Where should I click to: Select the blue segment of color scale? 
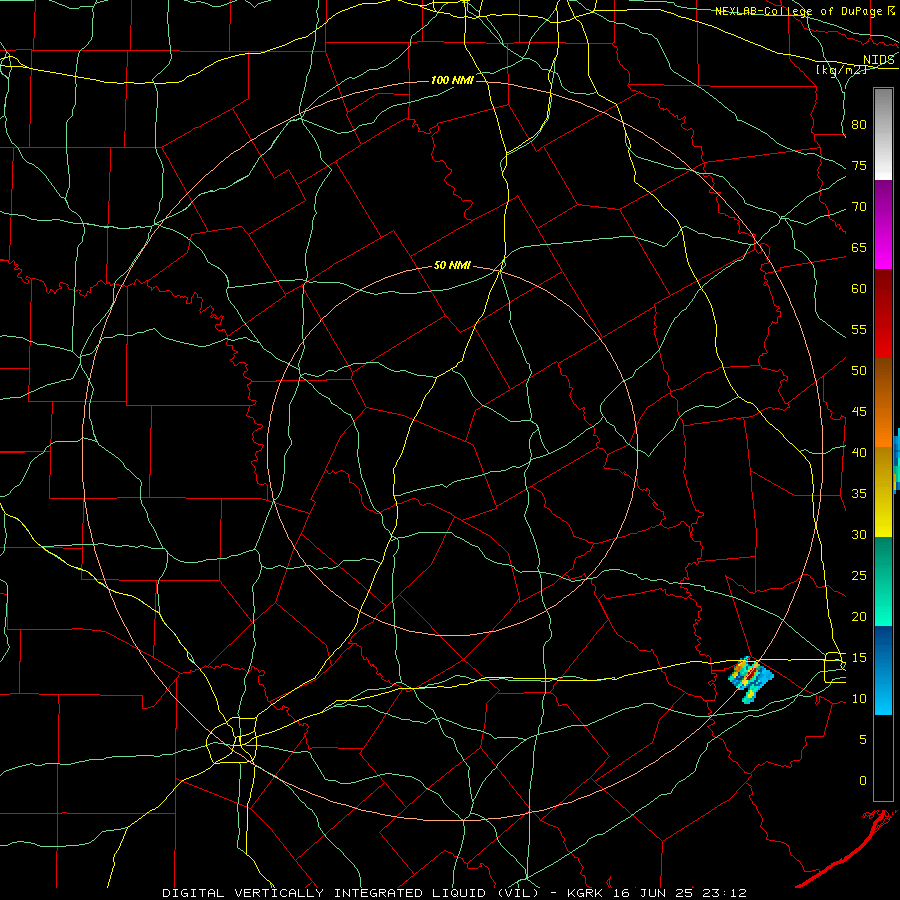coord(883,670)
